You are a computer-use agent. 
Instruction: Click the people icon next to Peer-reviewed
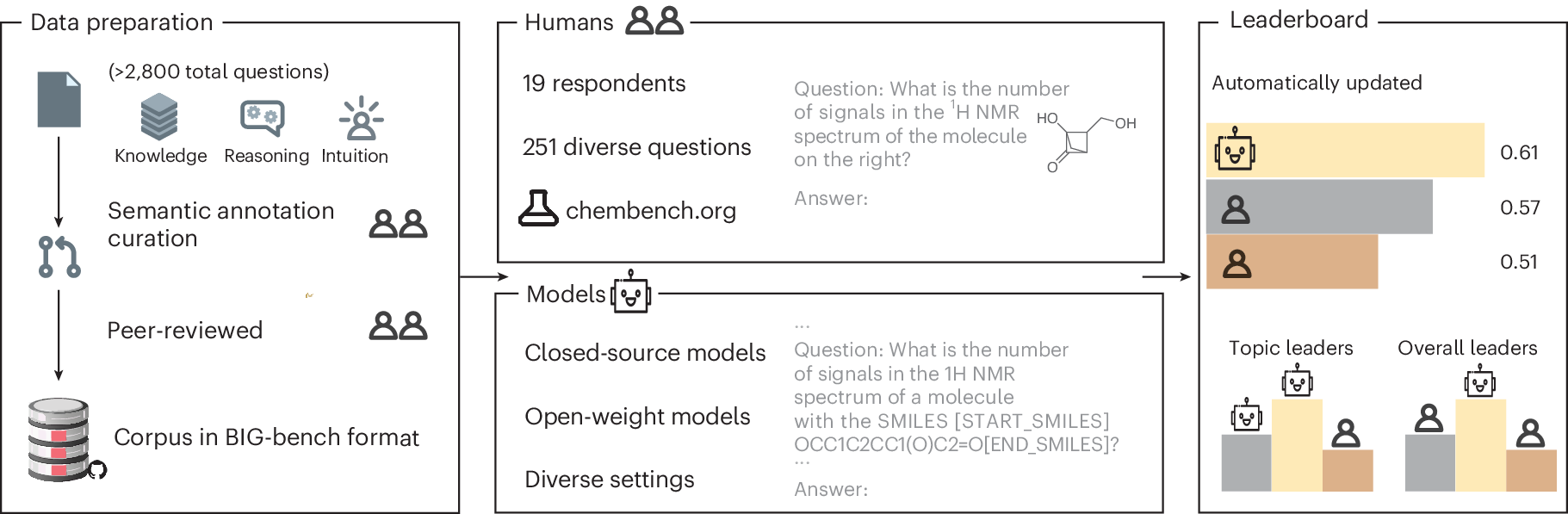pos(398,326)
